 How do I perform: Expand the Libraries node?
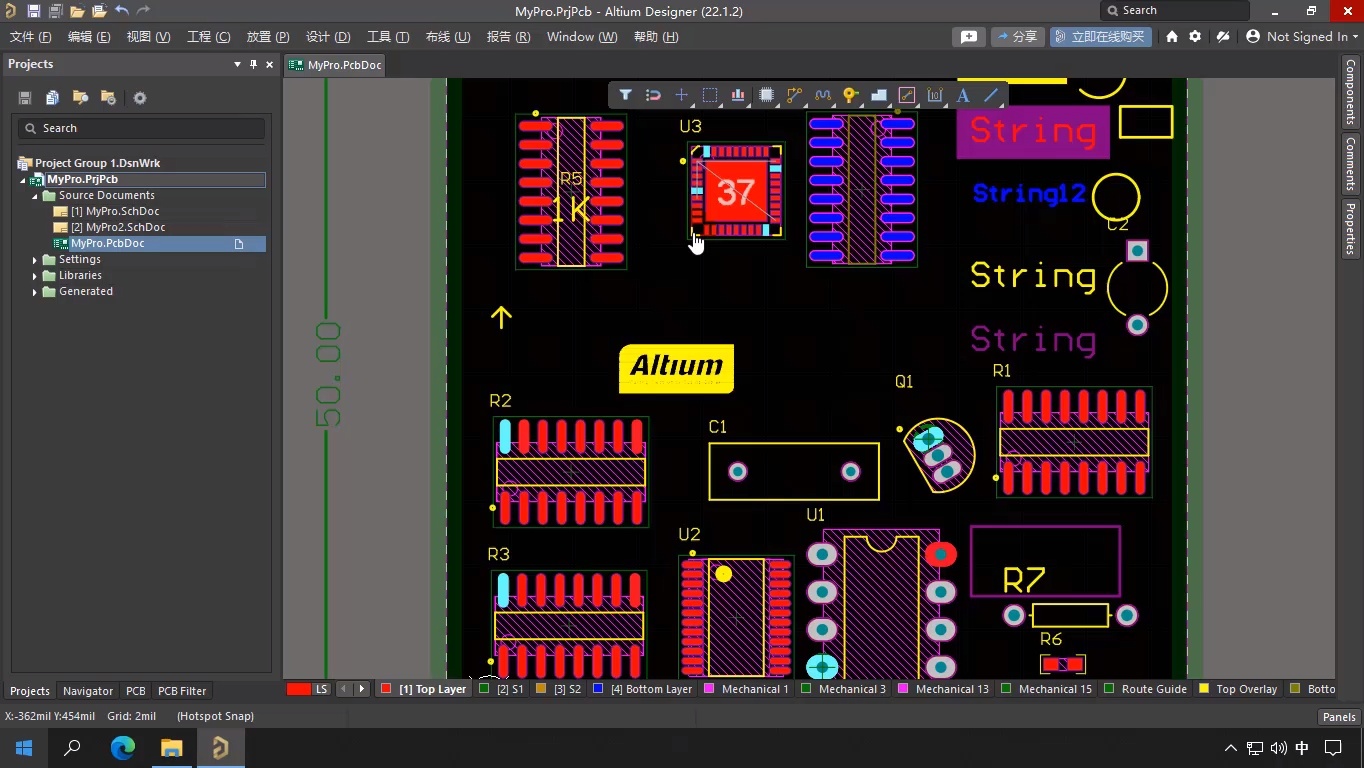(37, 275)
